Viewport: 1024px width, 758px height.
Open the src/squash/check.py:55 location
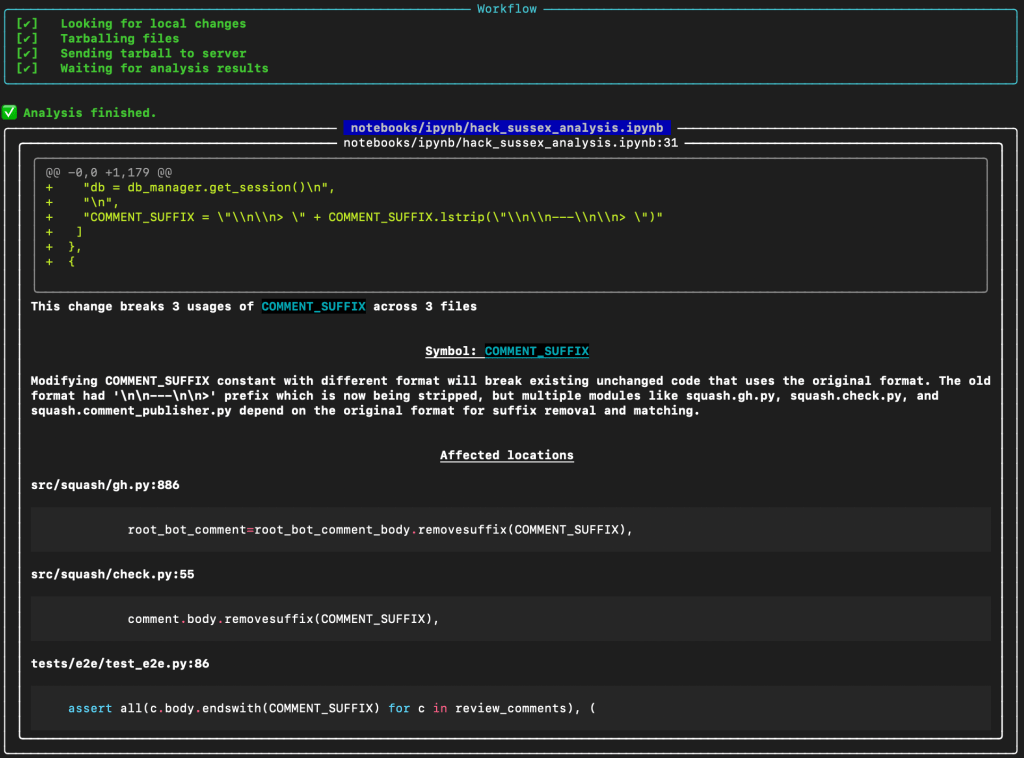tap(112, 575)
